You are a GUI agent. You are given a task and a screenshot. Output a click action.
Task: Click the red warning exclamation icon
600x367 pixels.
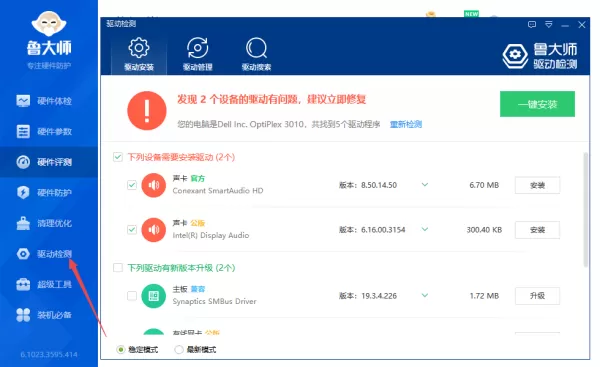(147, 111)
